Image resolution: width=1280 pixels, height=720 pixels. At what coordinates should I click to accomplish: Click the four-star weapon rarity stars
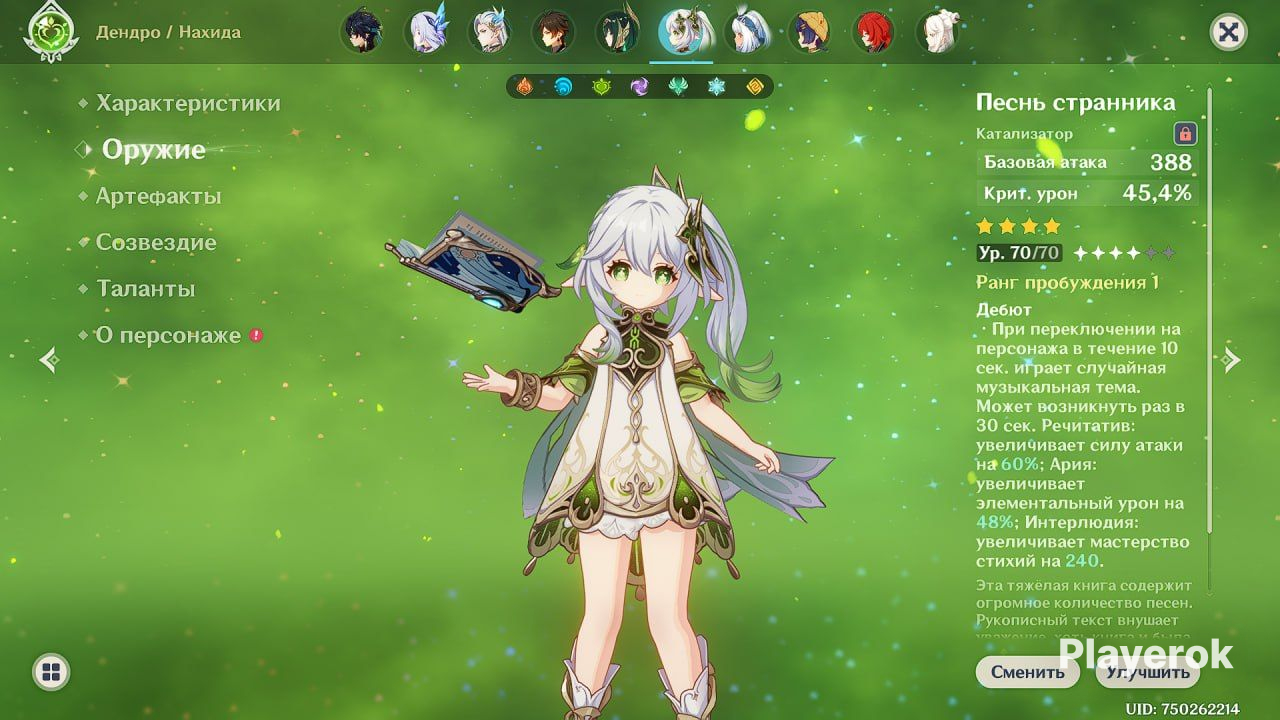click(1018, 226)
